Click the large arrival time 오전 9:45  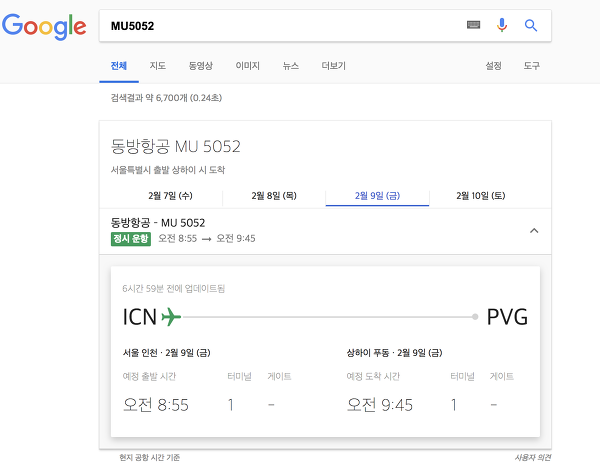pyautogui.click(x=380, y=405)
